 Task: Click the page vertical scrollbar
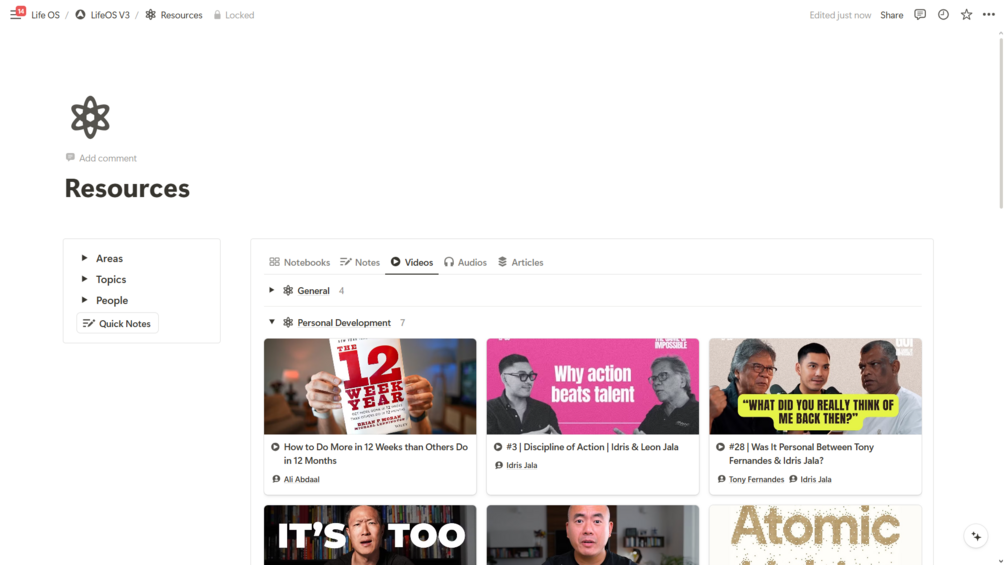[x=1001, y=122]
